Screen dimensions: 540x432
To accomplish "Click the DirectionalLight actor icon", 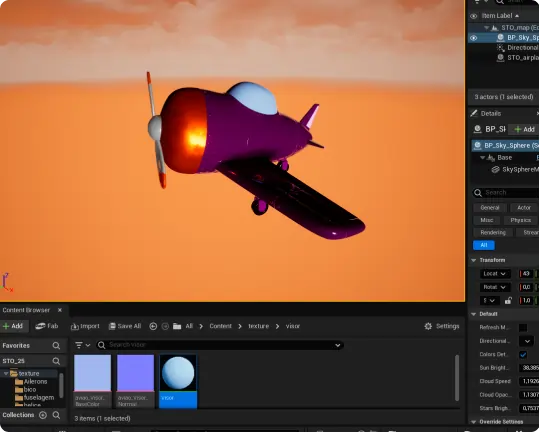I will (x=500, y=48).
